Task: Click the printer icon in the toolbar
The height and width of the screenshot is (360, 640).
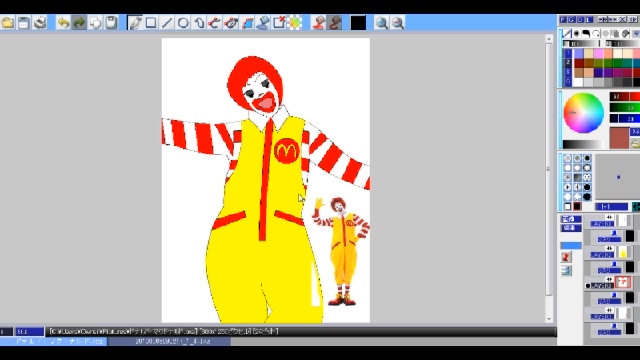Action: [40, 22]
